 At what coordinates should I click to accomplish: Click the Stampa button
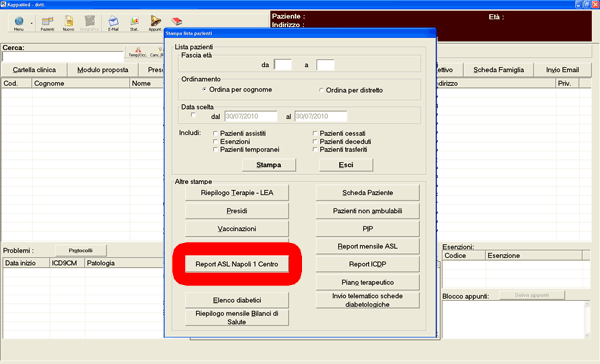(x=269, y=165)
